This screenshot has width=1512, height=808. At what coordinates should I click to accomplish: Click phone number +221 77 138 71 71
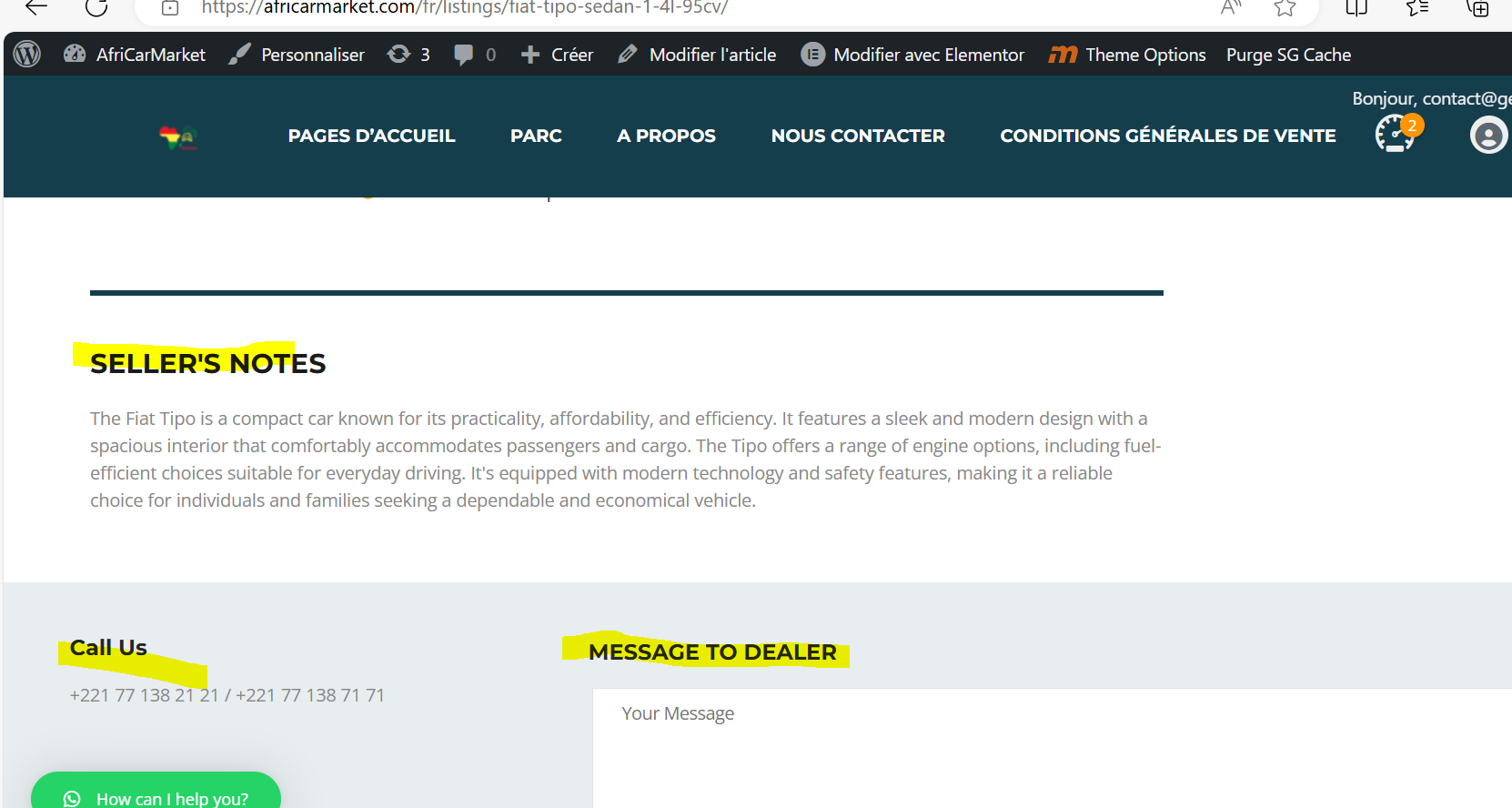point(310,695)
